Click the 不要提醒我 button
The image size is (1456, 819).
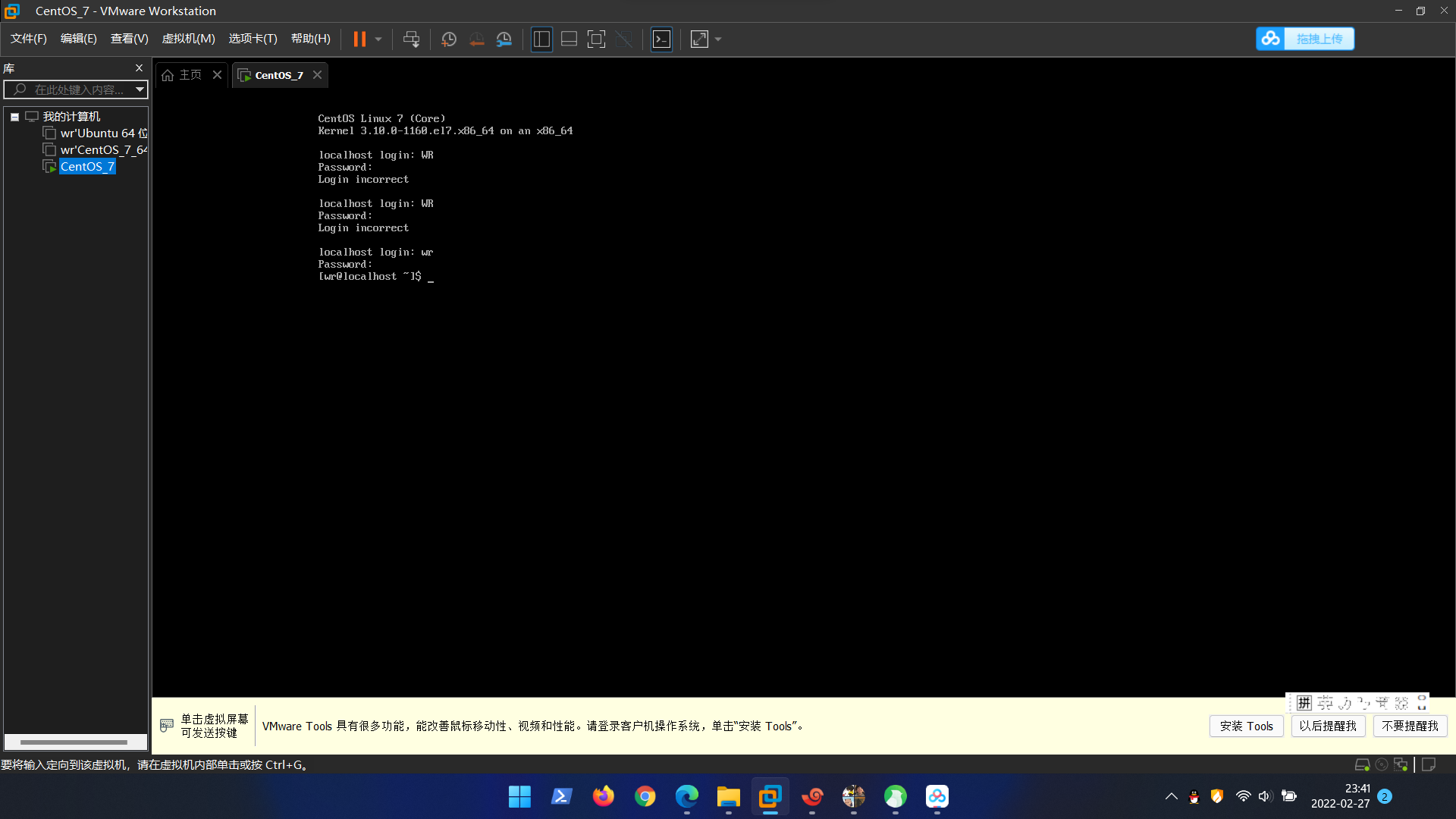pyautogui.click(x=1410, y=726)
